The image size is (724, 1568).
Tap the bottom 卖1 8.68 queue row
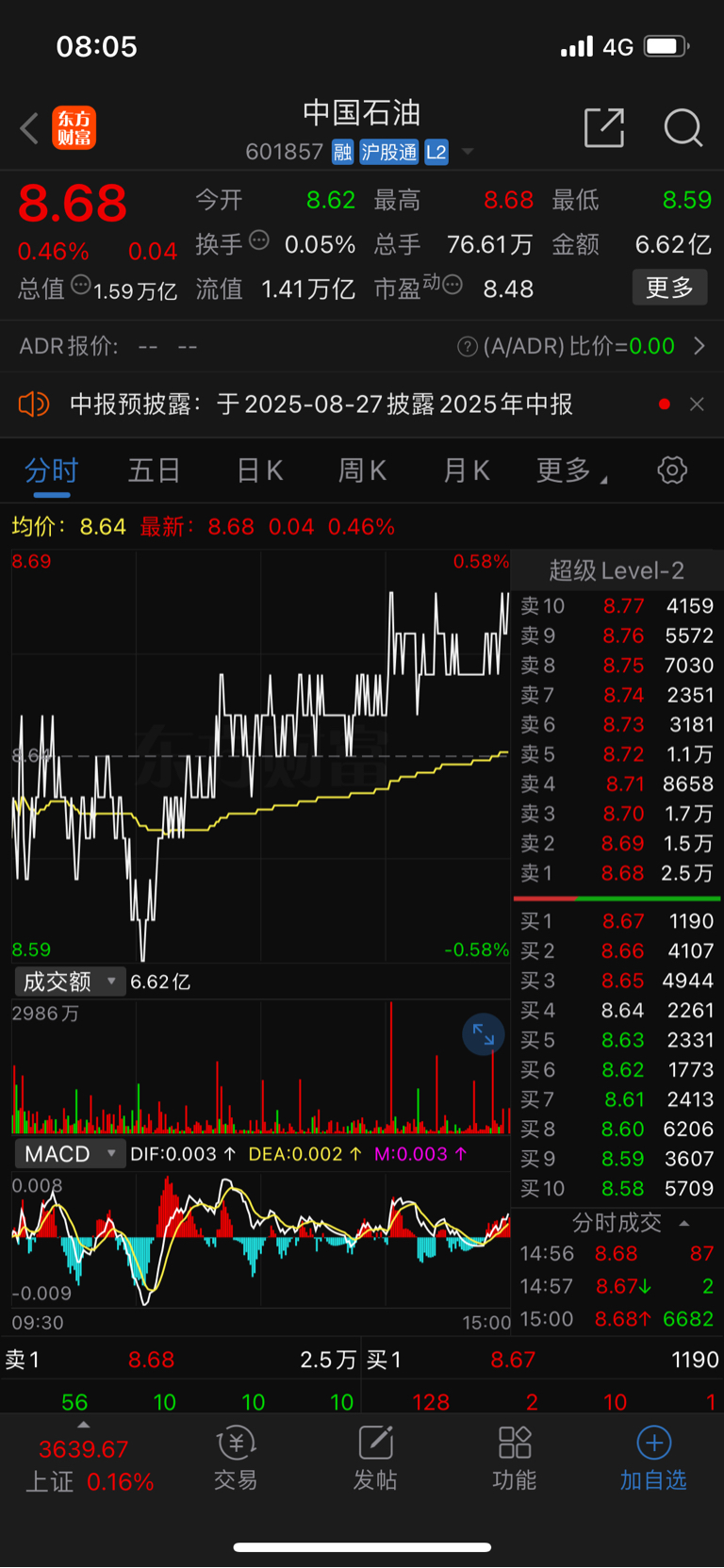[180, 1360]
